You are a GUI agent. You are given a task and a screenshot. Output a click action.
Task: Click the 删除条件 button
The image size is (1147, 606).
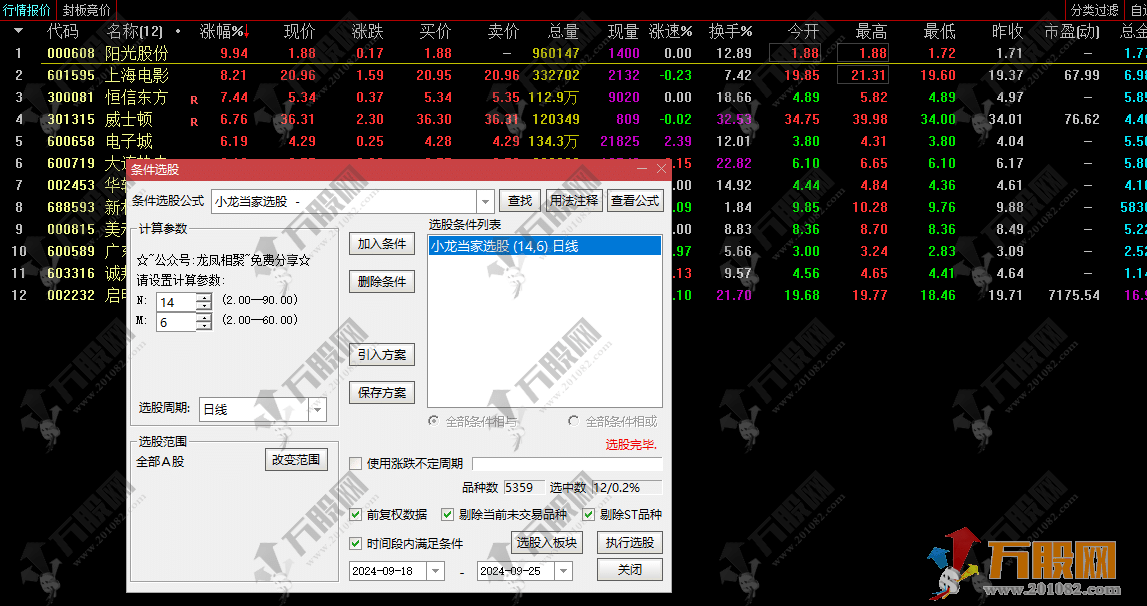click(382, 282)
